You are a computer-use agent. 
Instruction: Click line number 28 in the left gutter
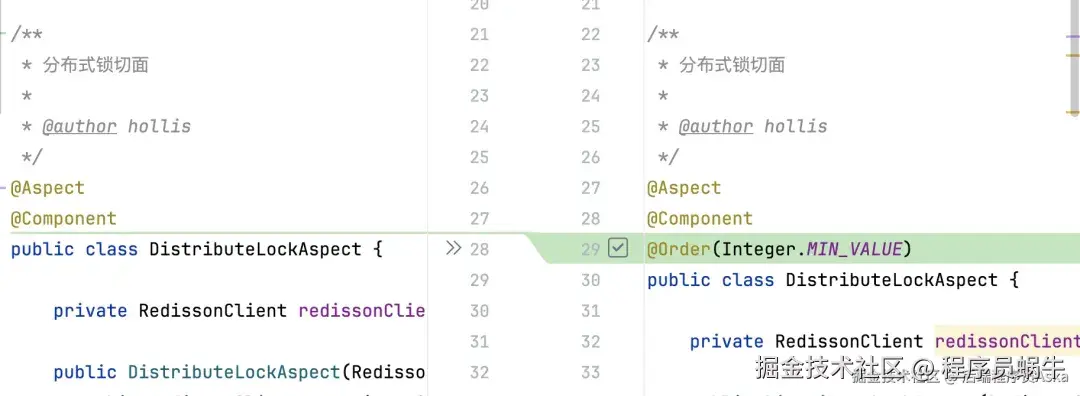point(479,249)
